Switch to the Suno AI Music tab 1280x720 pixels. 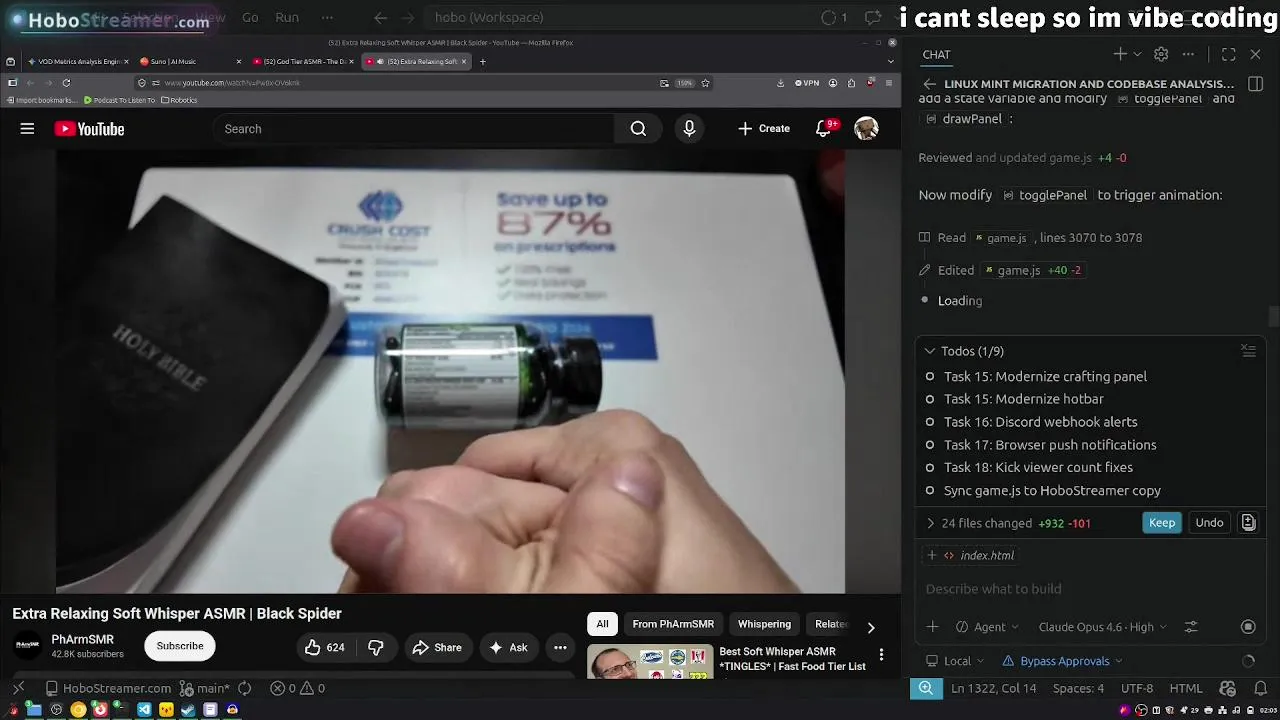tap(190, 62)
